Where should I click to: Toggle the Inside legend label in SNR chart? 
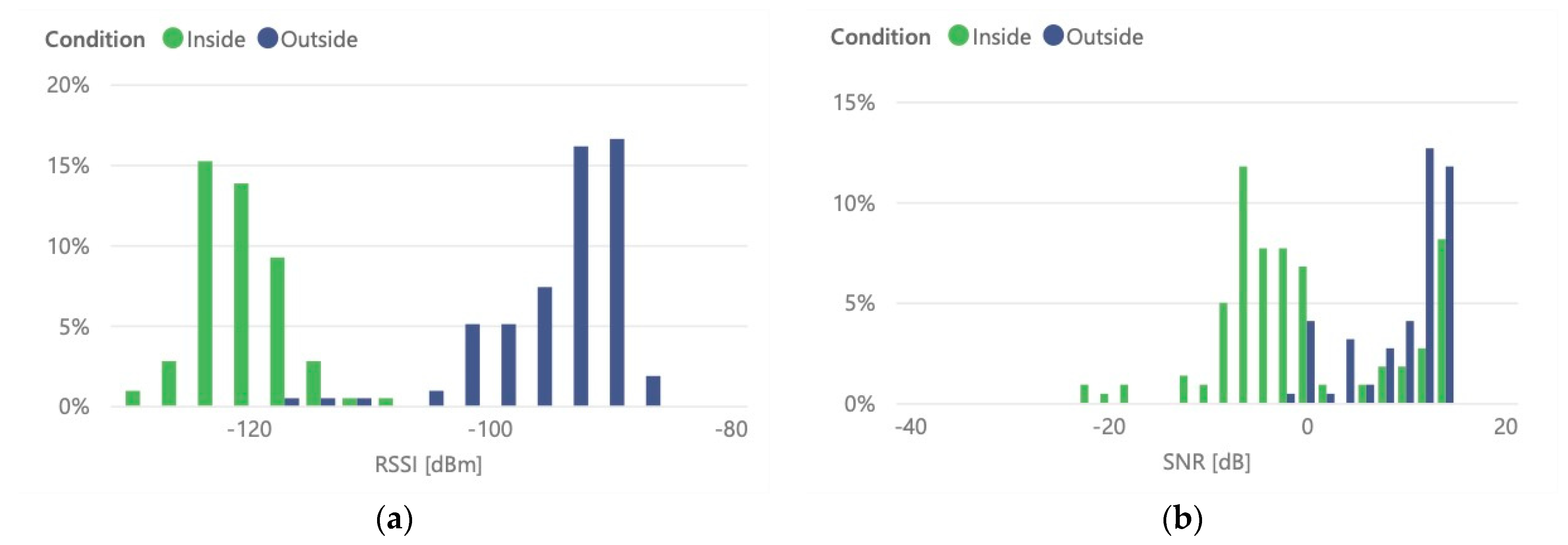(x=1001, y=37)
